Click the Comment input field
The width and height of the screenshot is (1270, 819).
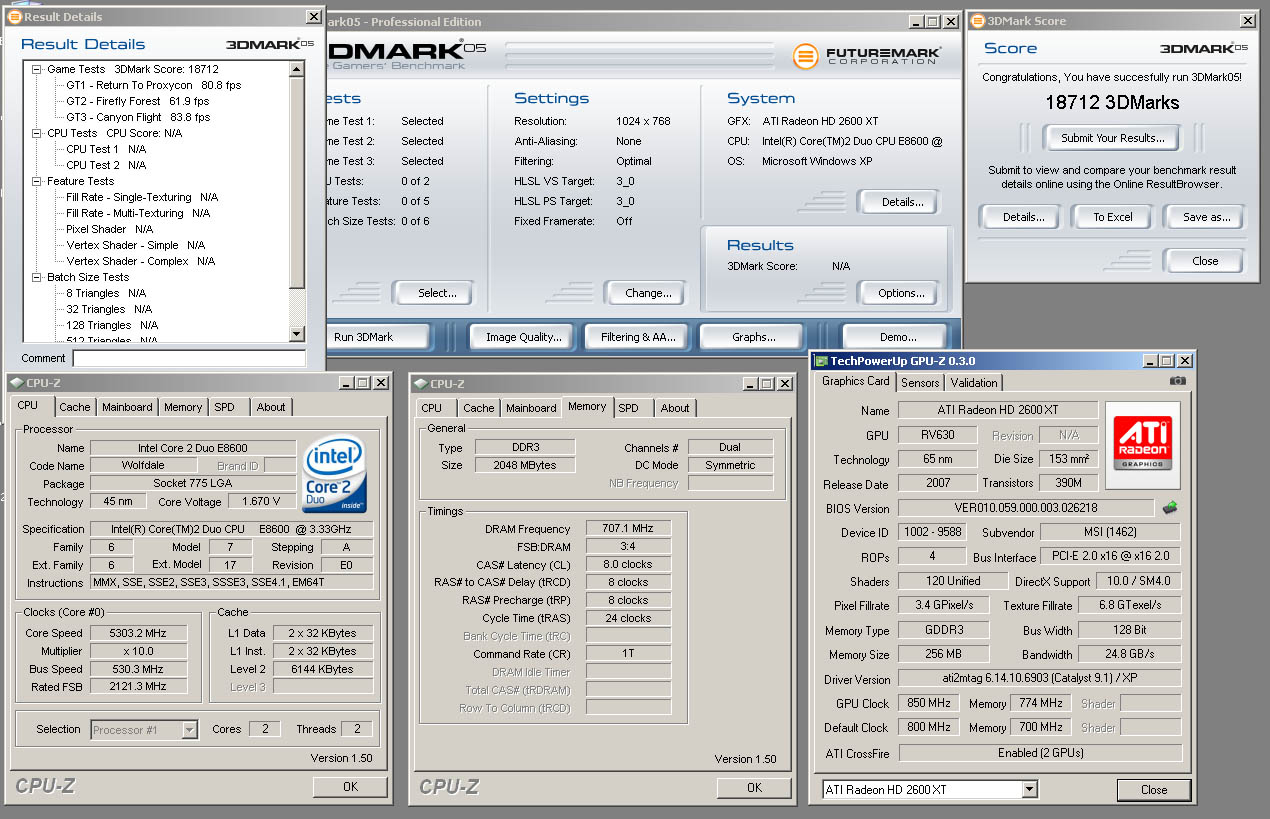[189, 358]
